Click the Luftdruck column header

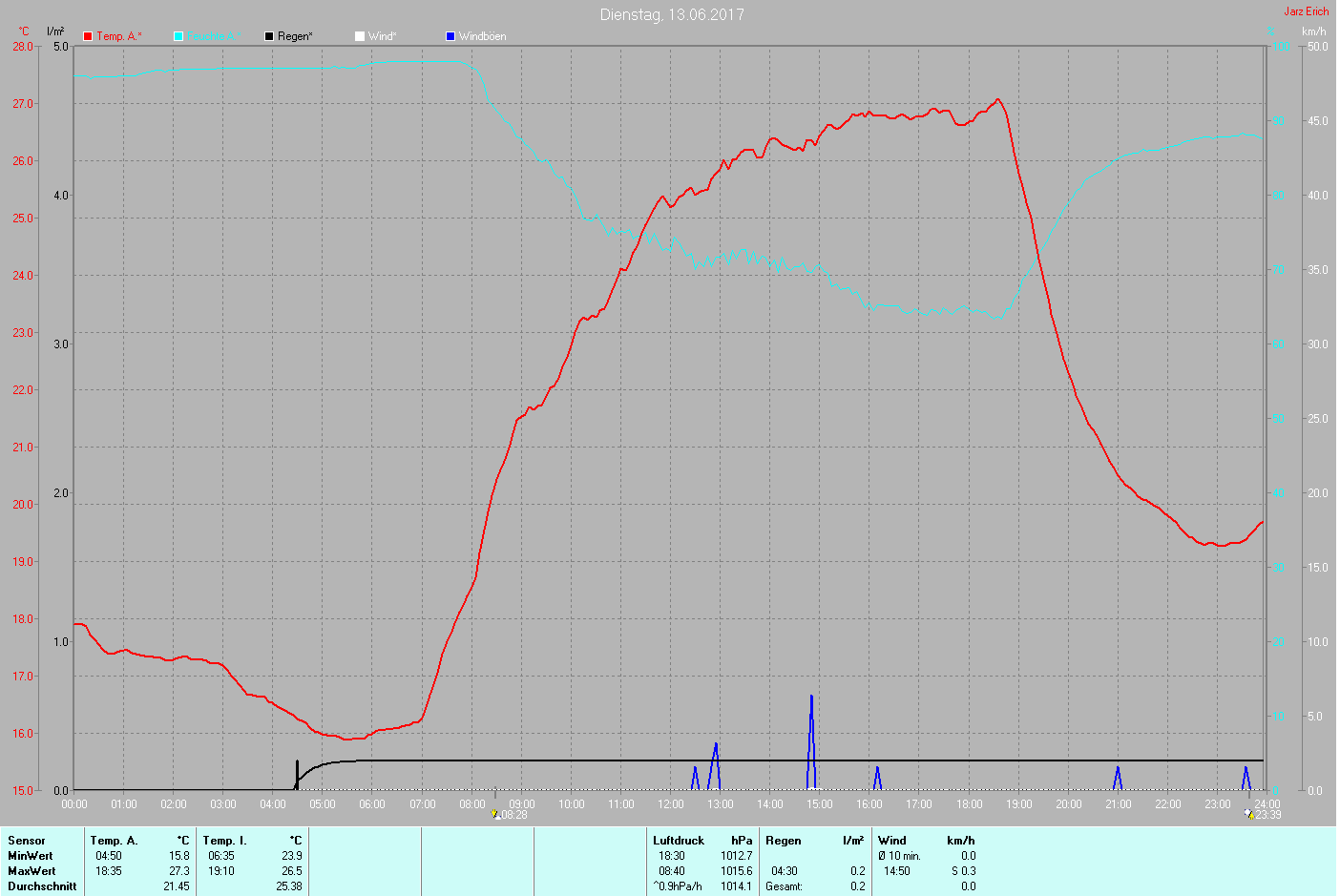click(679, 841)
